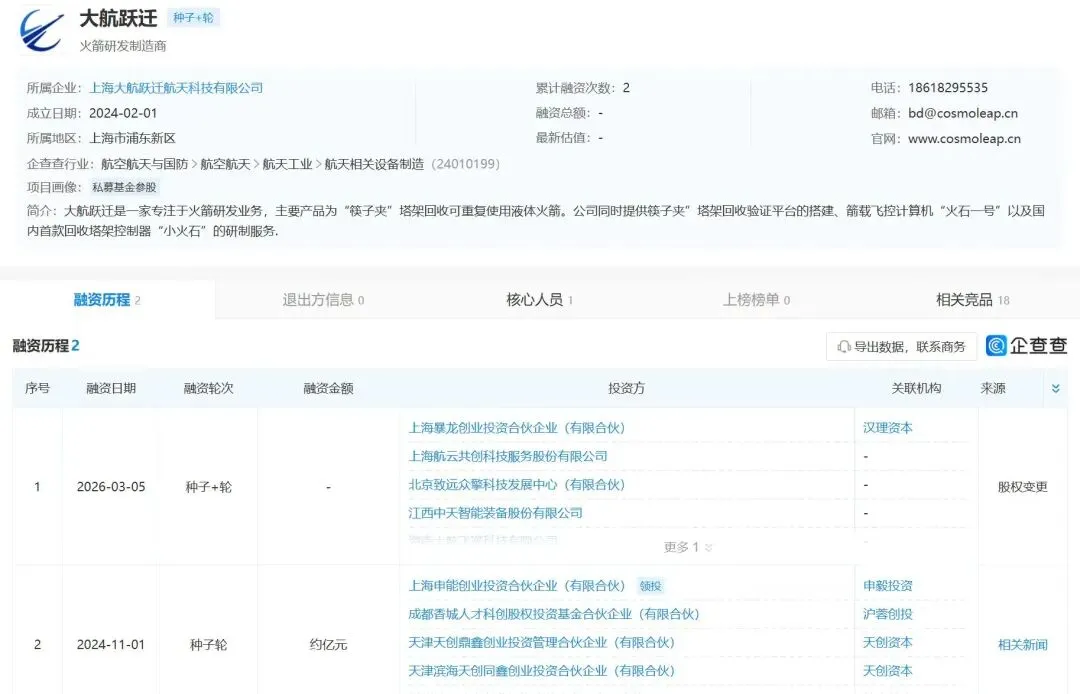
Task: Click the 关联机构 column header
Action: tap(916, 388)
